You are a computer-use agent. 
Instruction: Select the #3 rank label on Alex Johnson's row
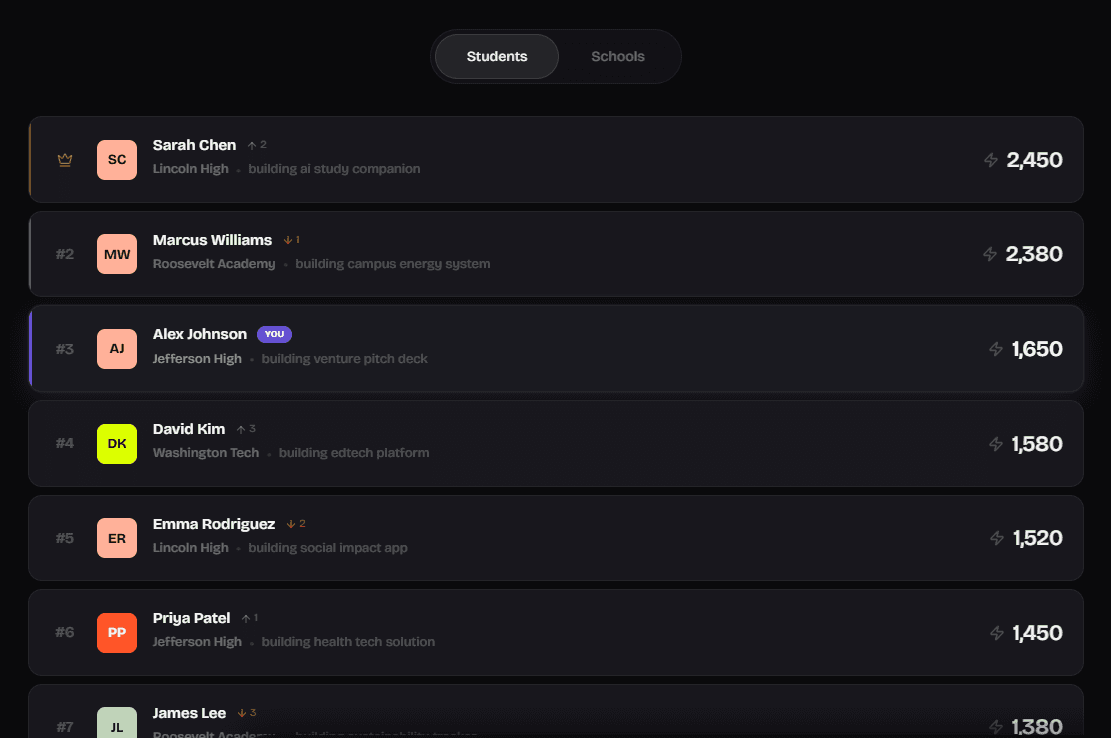tap(64, 348)
